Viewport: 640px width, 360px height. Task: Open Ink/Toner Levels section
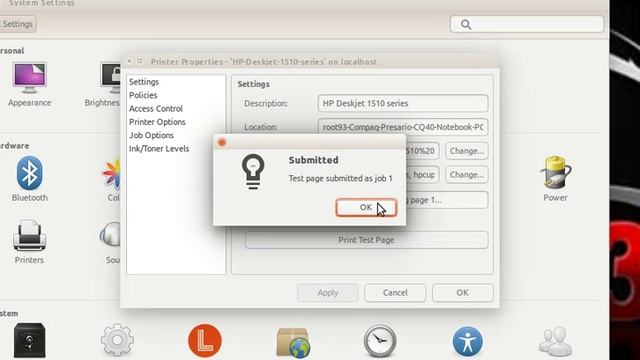point(159,149)
